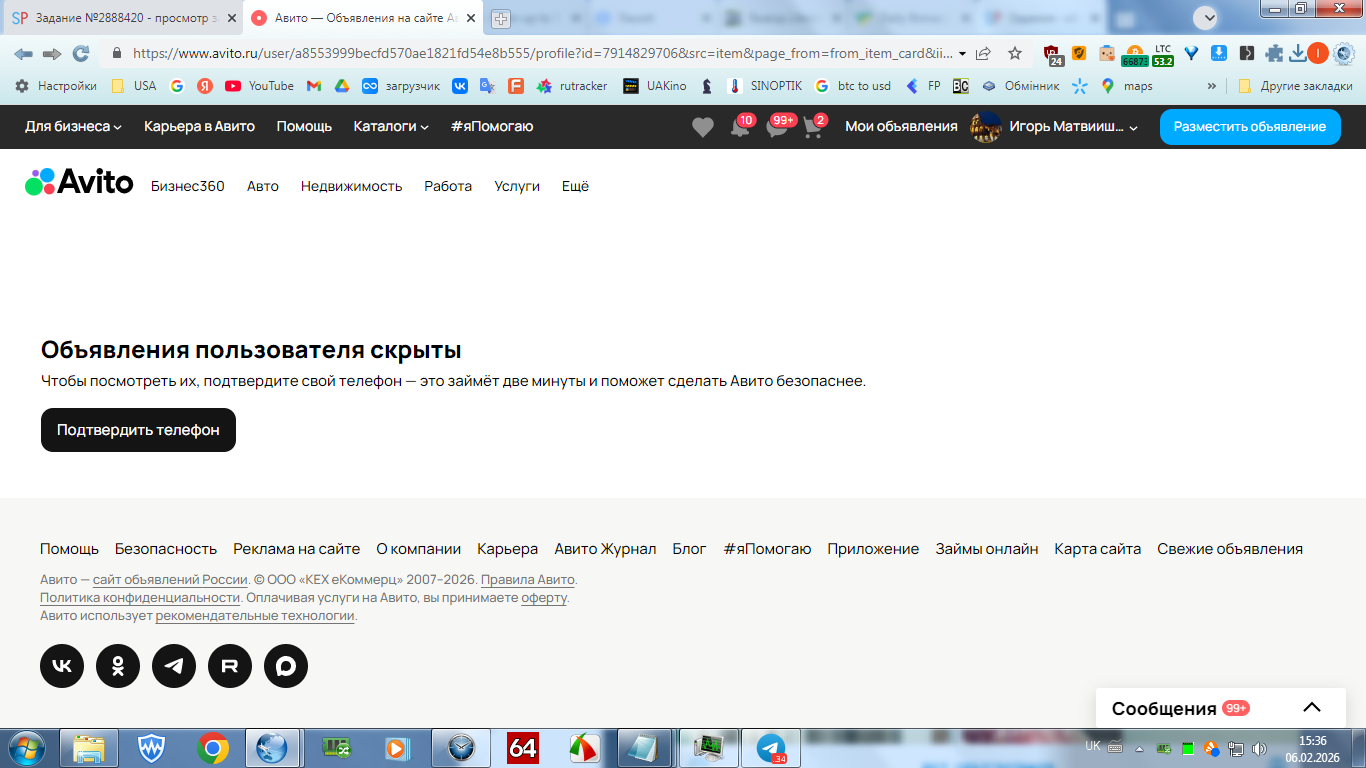Click the 'Подтвердить телефон' button

(138, 430)
